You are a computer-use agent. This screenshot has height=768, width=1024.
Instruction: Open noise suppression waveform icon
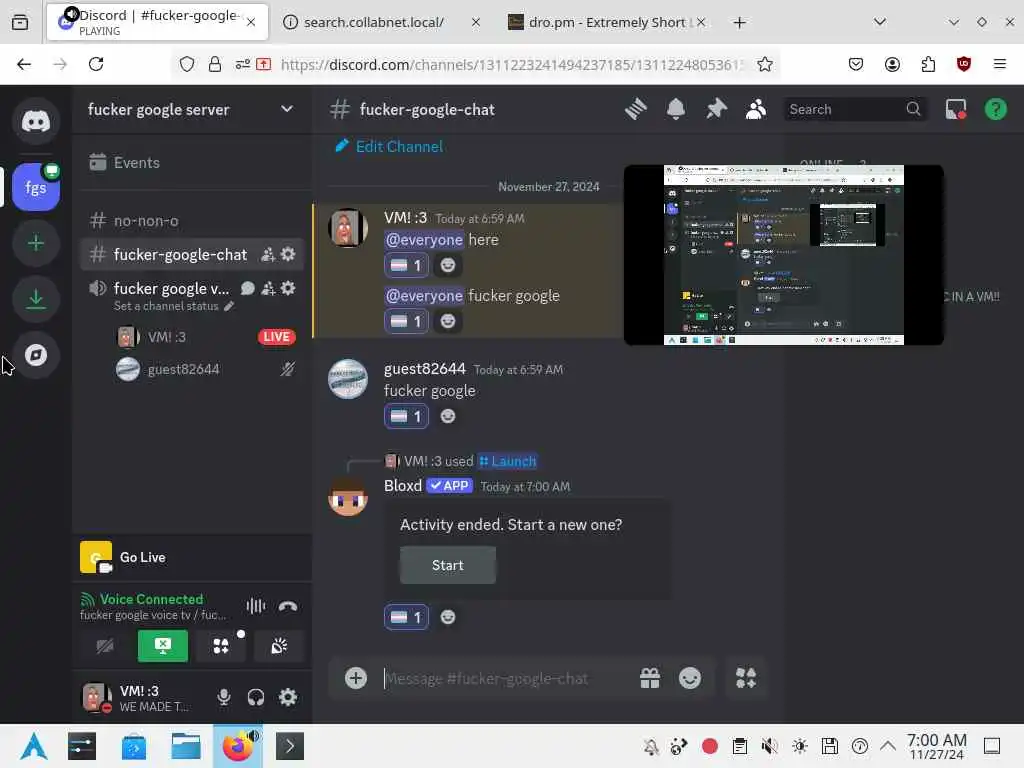pos(256,606)
